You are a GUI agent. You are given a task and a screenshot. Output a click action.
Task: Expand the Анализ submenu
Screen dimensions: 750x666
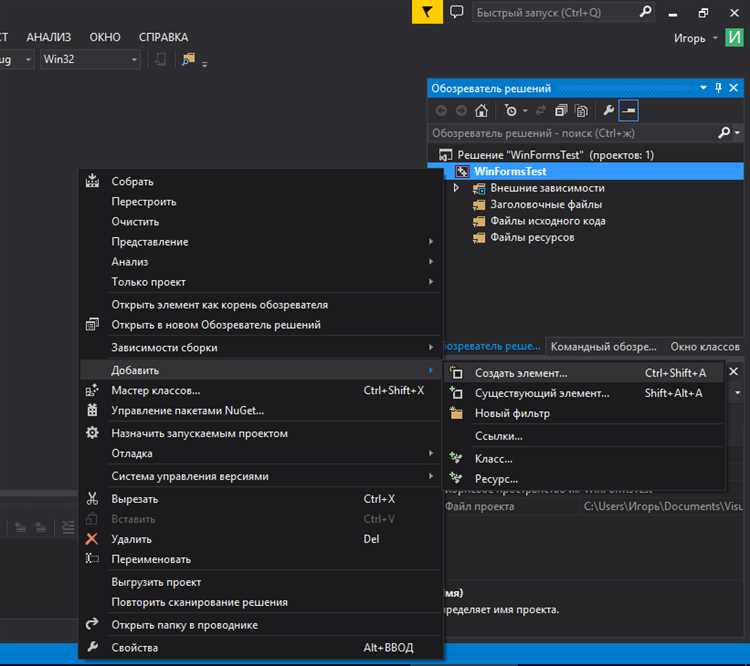click(x=261, y=262)
